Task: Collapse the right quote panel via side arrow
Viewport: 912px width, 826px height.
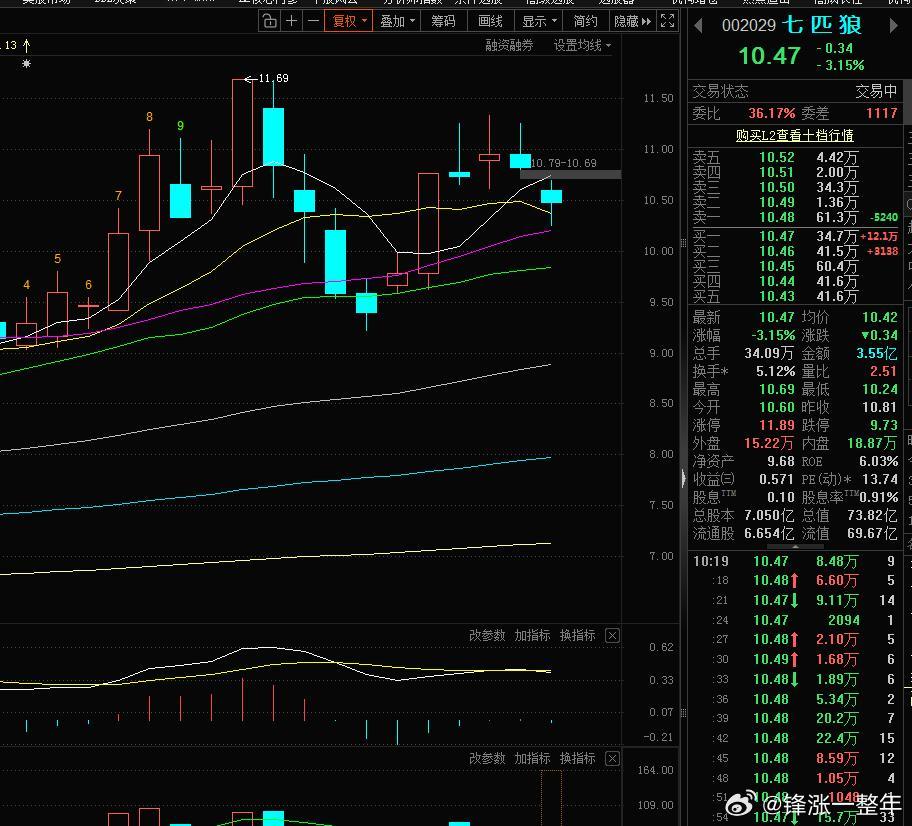Action: pyautogui.click(x=683, y=479)
